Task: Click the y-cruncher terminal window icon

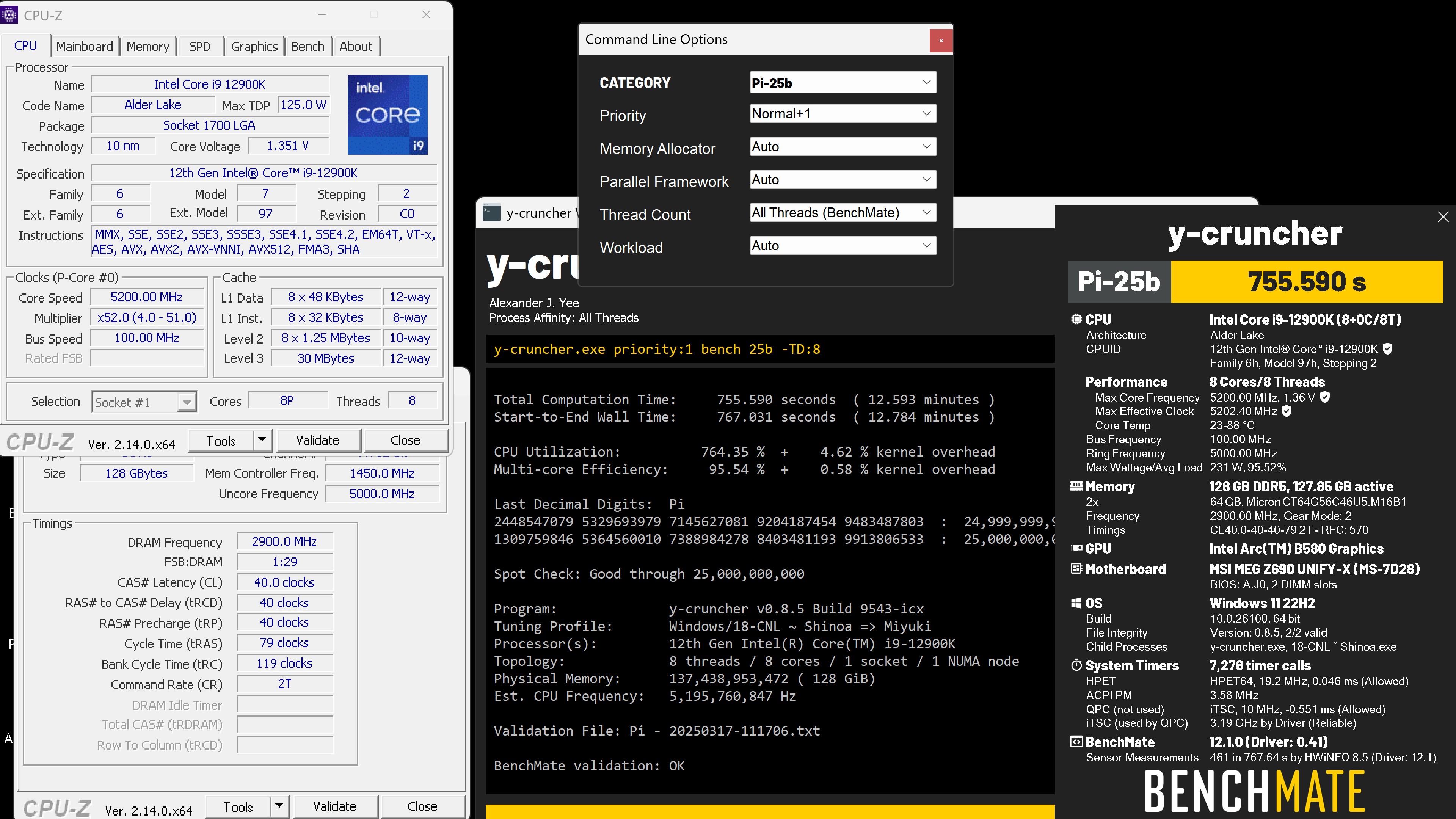Action: pos(491,213)
